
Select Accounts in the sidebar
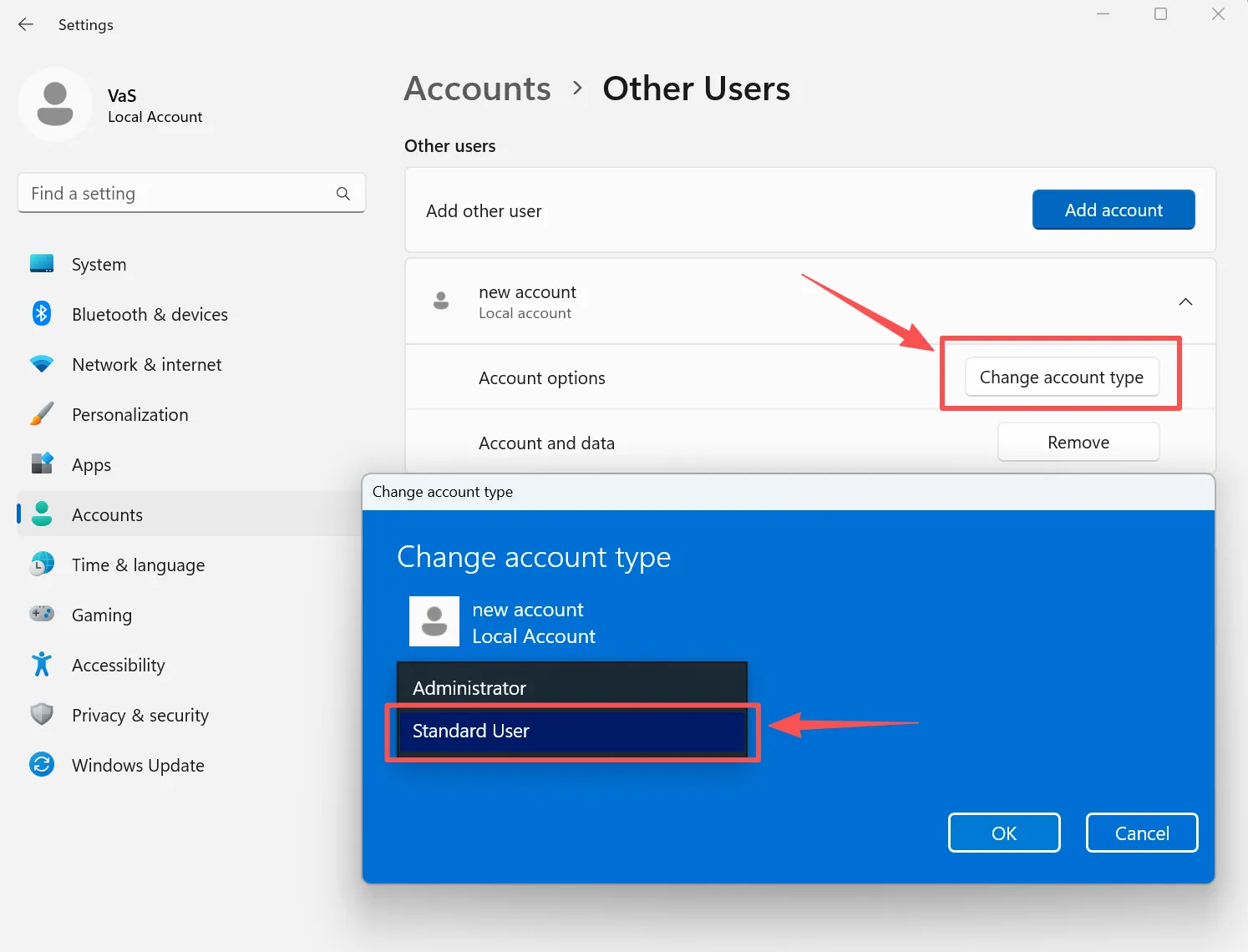pyautogui.click(x=190, y=514)
